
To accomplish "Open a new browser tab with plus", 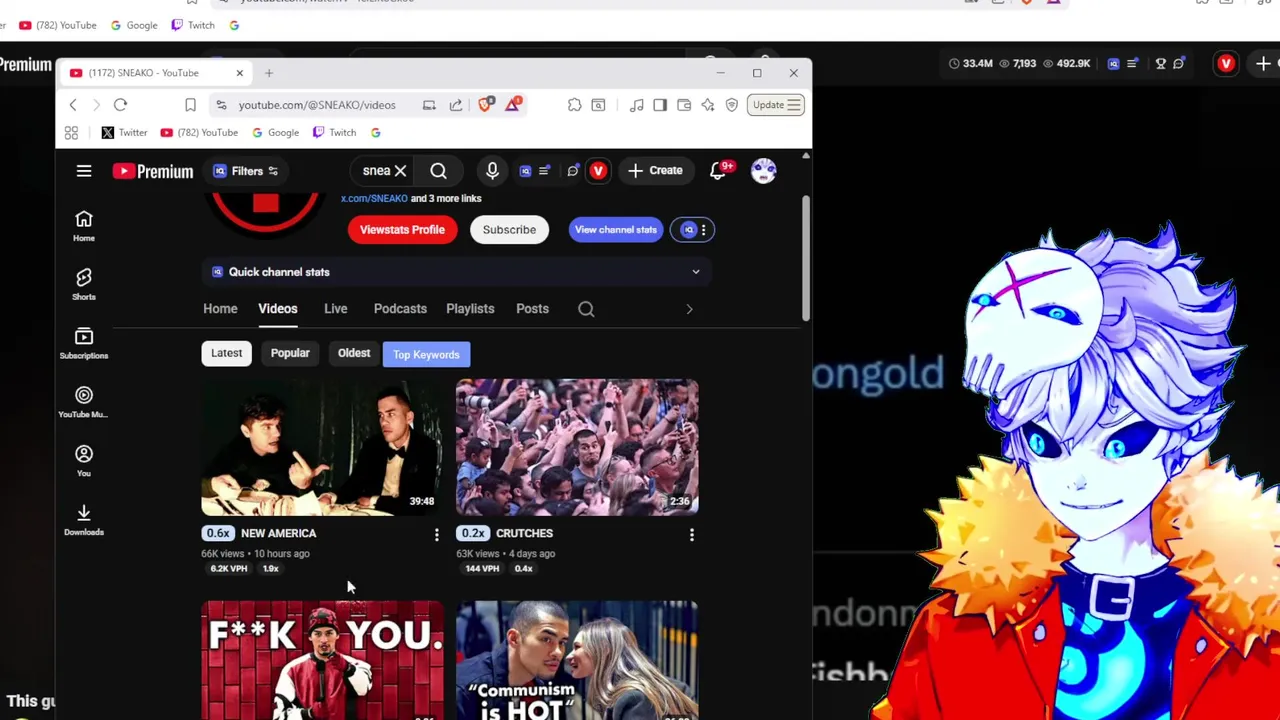I will tap(268, 73).
